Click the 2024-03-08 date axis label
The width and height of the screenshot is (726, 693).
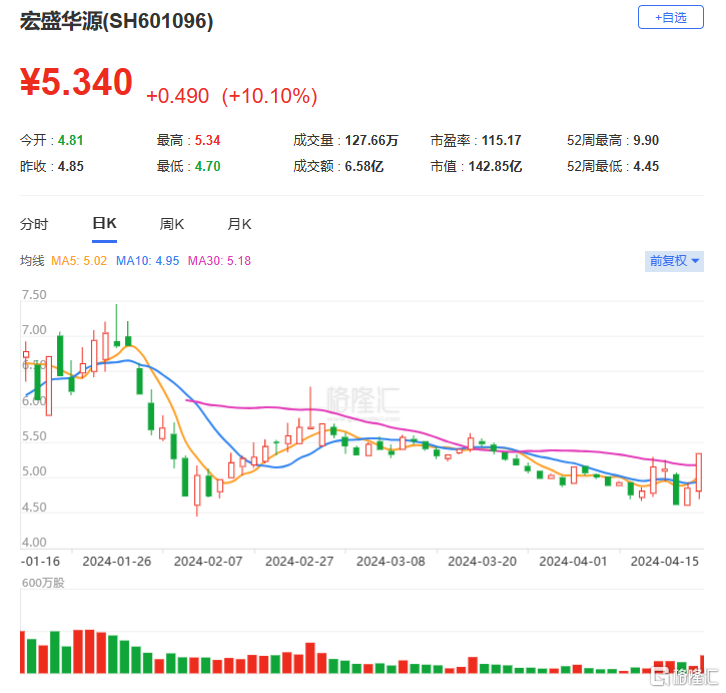pos(390,562)
